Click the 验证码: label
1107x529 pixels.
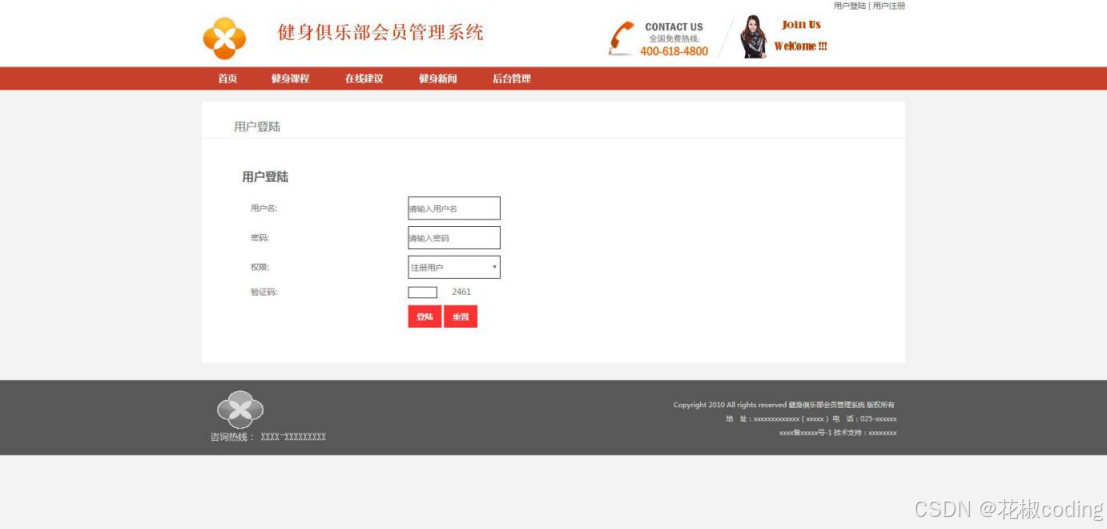click(263, 292)
